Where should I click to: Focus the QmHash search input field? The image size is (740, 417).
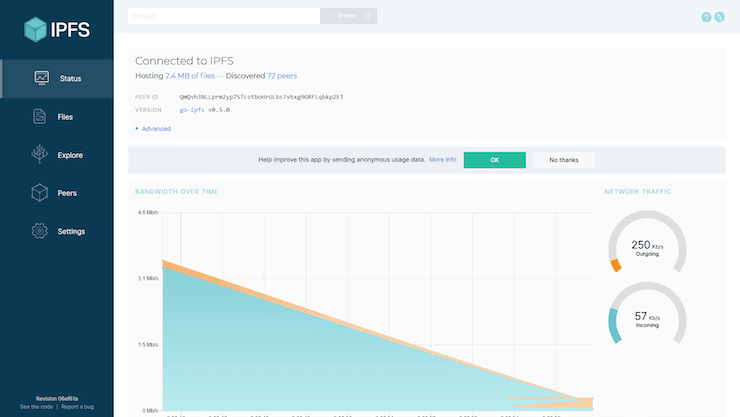(x=222, y=16)
